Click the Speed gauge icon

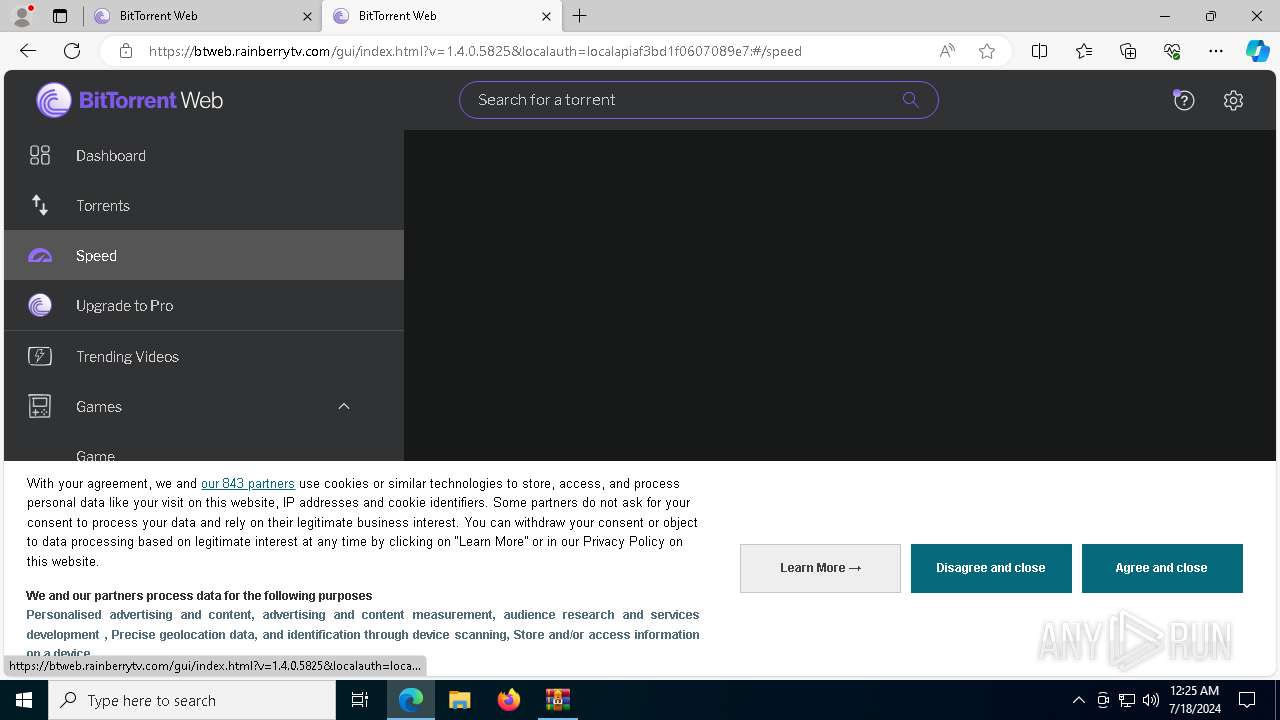(x=40, y=256)
